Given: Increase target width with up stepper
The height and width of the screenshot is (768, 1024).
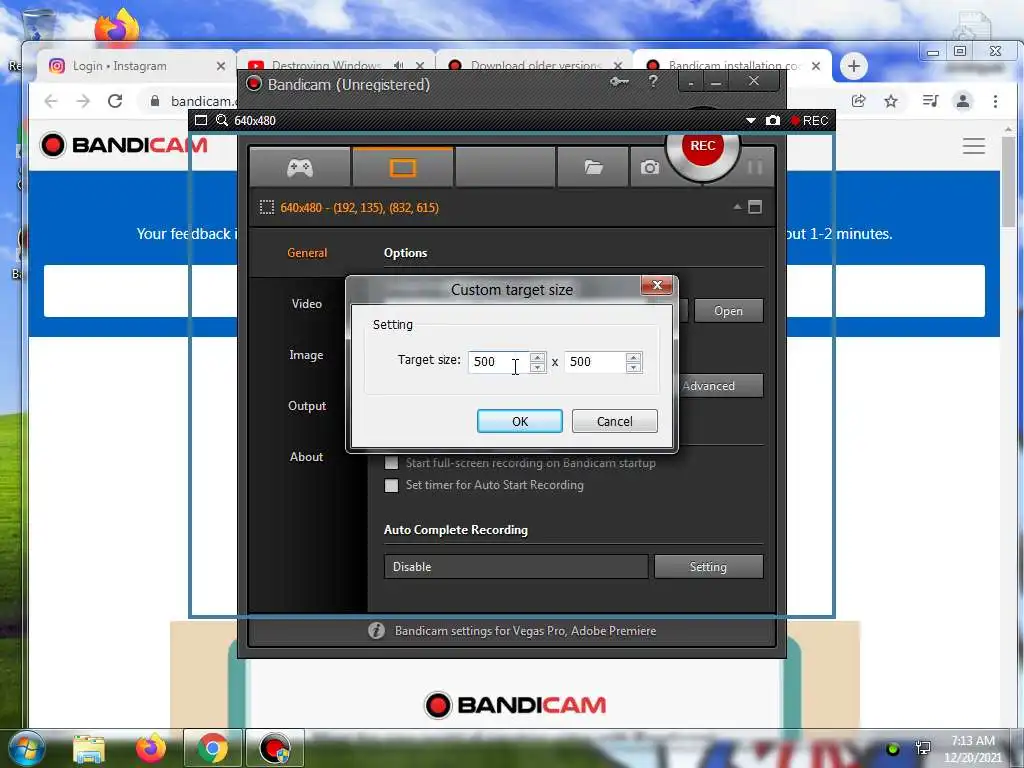Looking at the screenshot, I should tap(537, 357).
